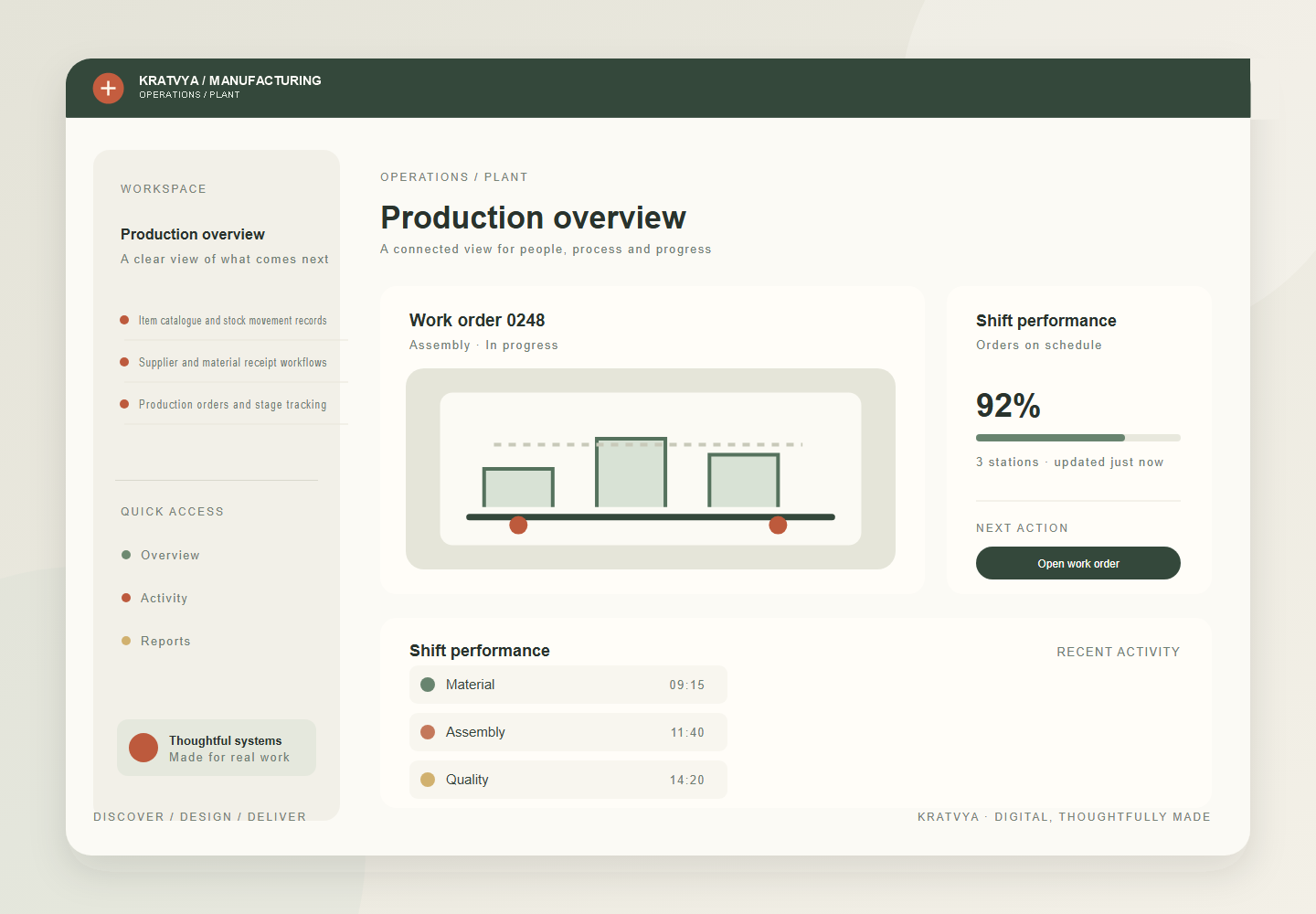The image size is (1316, 914).
Task: Click the yellow dot next to Quality
Action: (428, 780)
